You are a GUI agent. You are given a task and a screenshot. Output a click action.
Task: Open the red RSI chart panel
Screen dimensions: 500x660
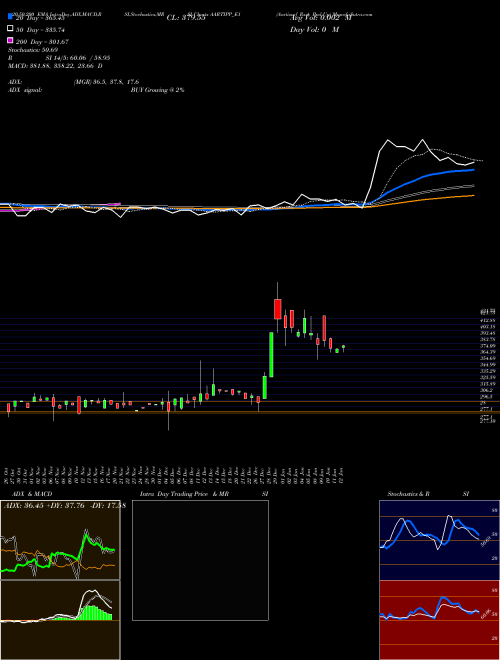pos(439,620)
